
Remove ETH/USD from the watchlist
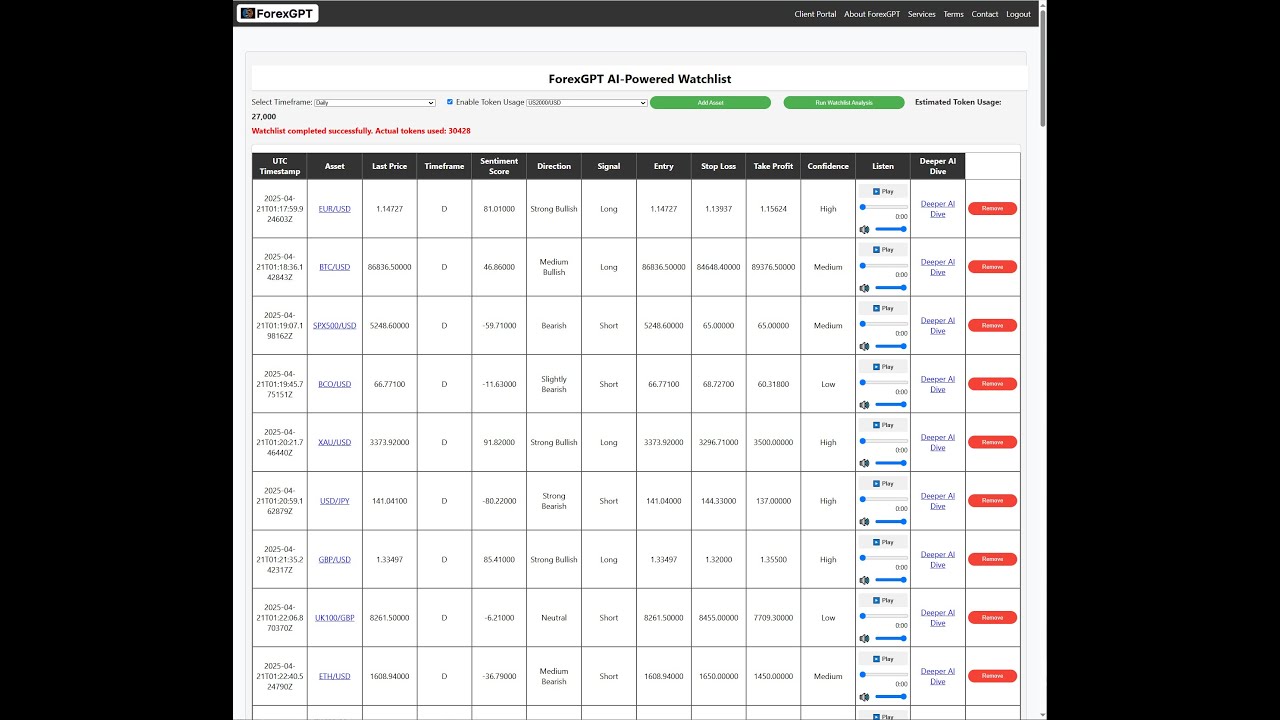[x=992, y=676]
